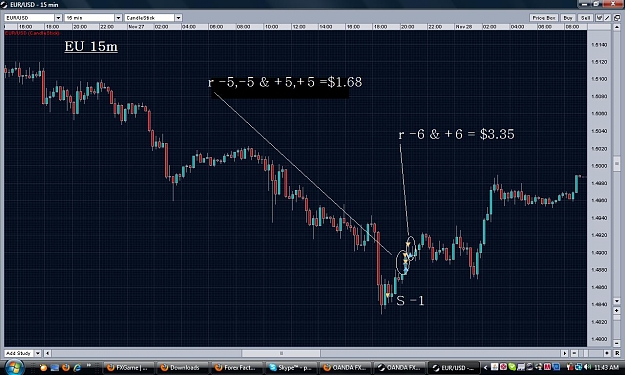Click the R reset chart button
The width and height of the screenshot is (625, 375).
(617, 353)
